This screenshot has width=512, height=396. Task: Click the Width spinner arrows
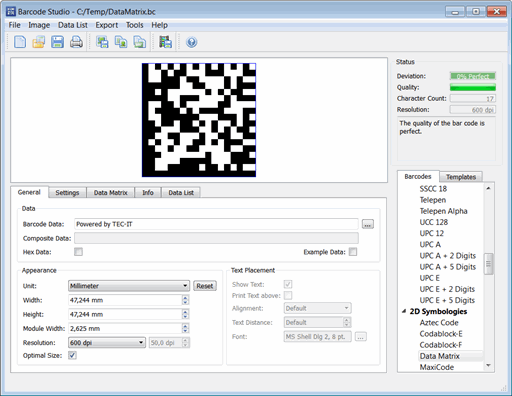[x=185, y=300]
